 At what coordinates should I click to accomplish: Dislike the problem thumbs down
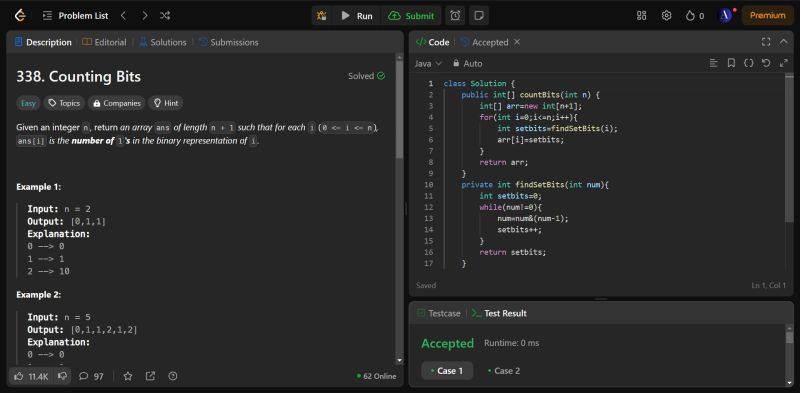[62, 376]
